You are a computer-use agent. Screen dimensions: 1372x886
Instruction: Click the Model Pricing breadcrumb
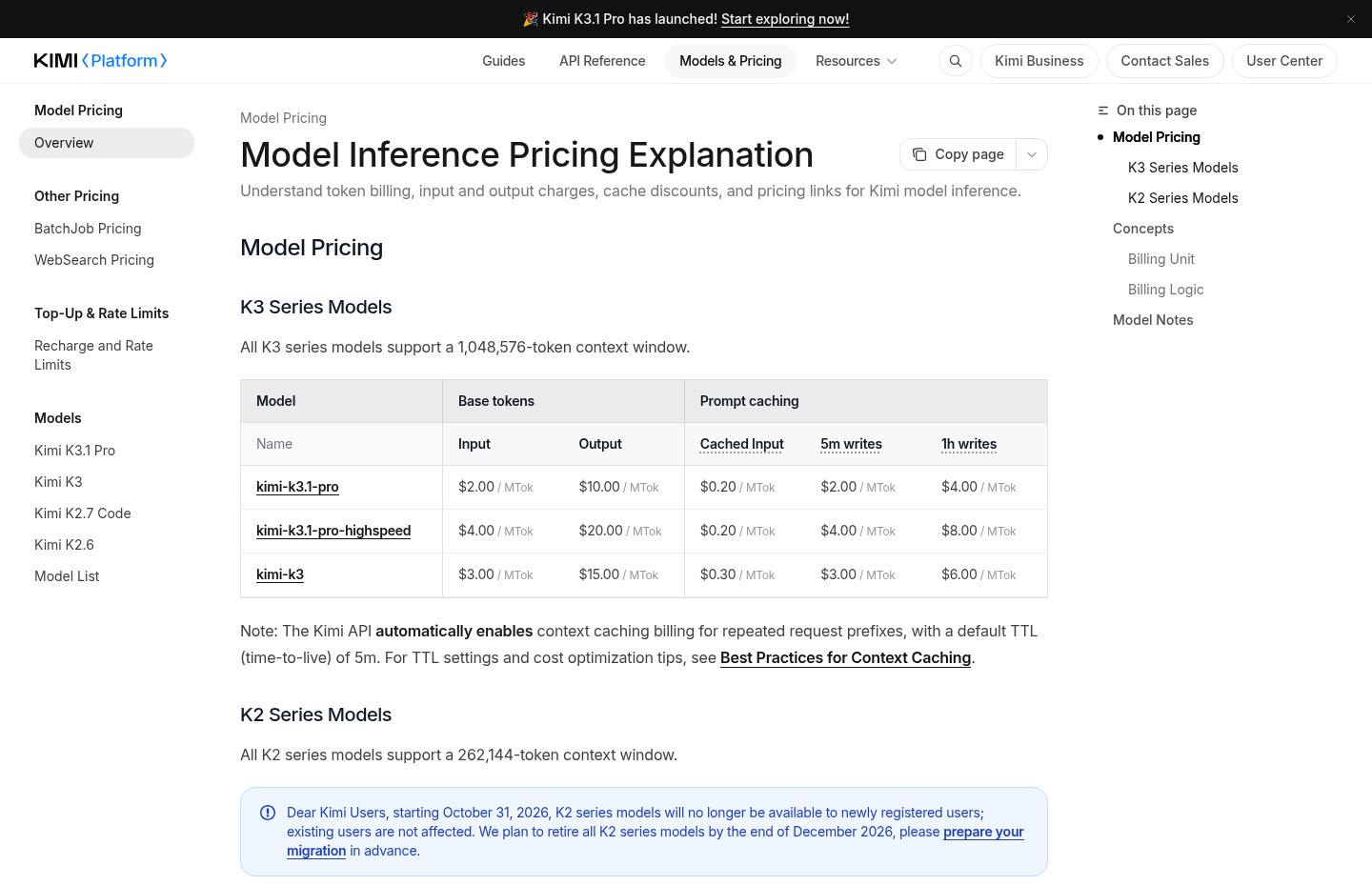point(283,118)
